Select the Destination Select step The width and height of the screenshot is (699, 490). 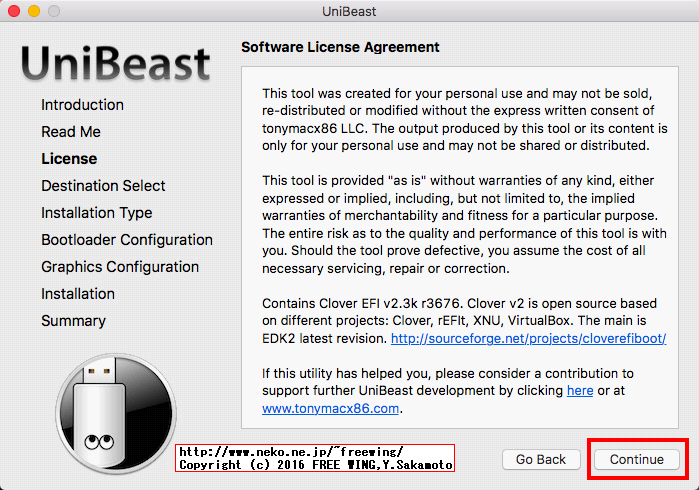103,186
